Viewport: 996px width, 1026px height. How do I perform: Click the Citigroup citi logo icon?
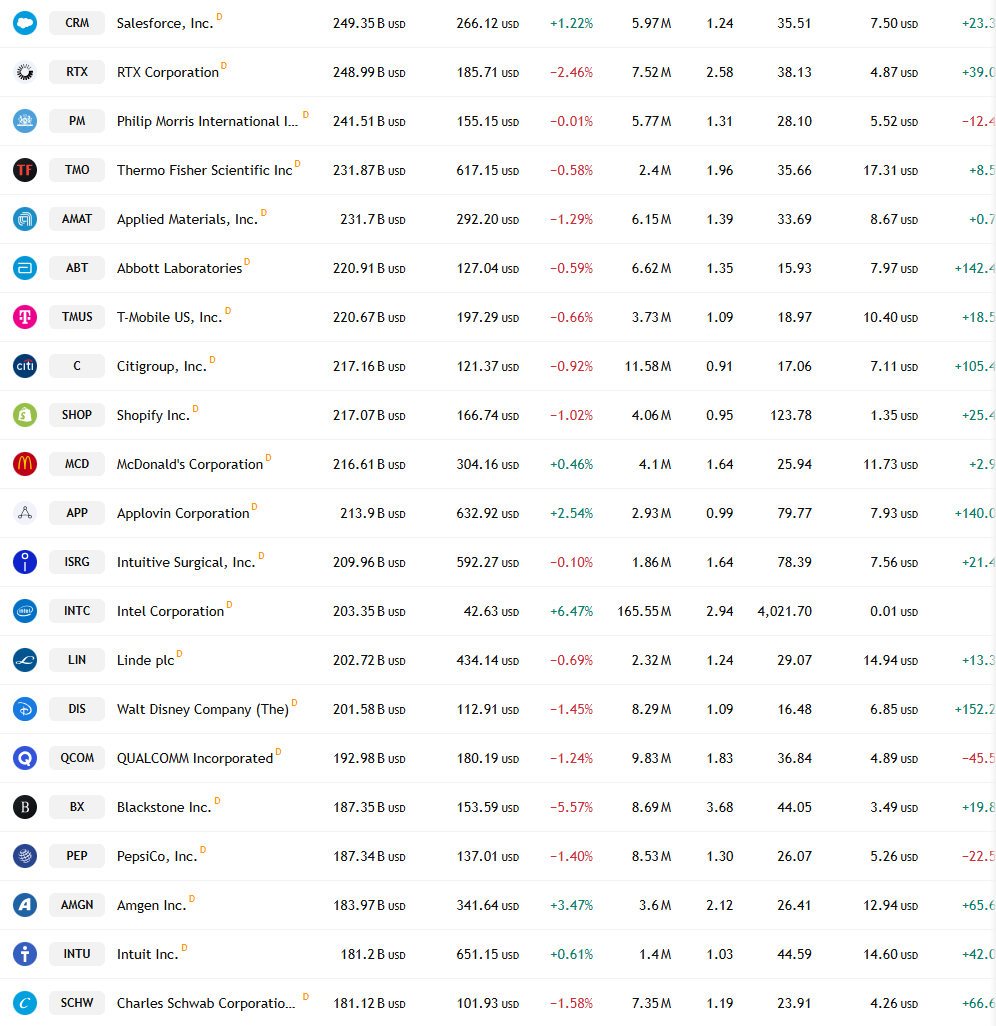coord(25,366)
